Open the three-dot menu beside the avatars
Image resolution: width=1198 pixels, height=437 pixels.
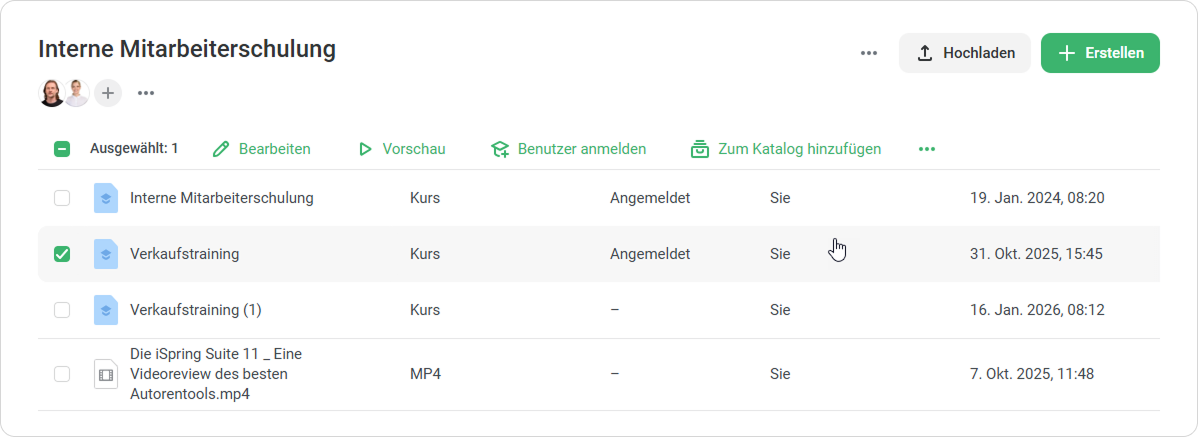[146, 93]
